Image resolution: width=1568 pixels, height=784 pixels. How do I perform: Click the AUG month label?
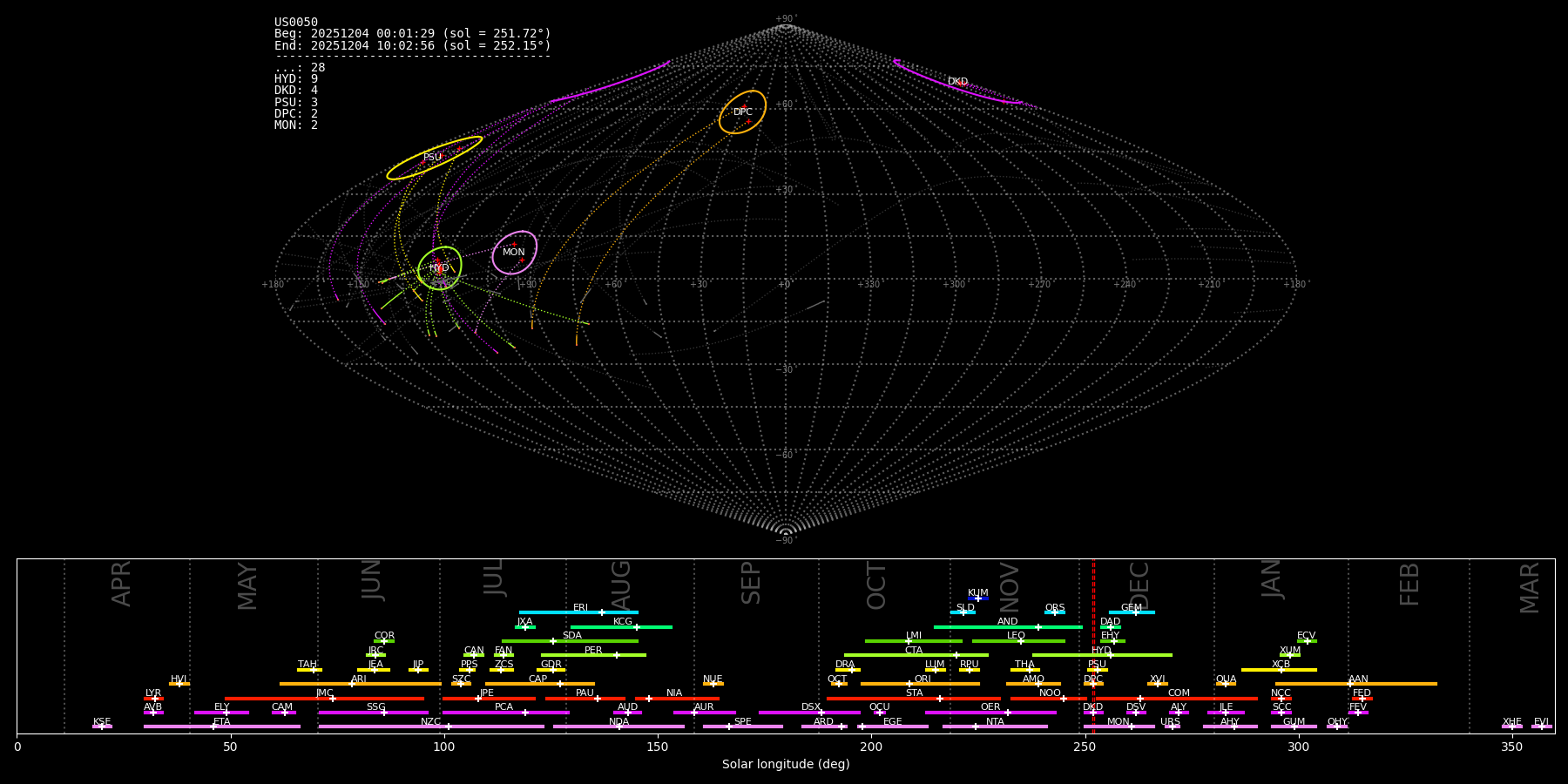[621, 585]
